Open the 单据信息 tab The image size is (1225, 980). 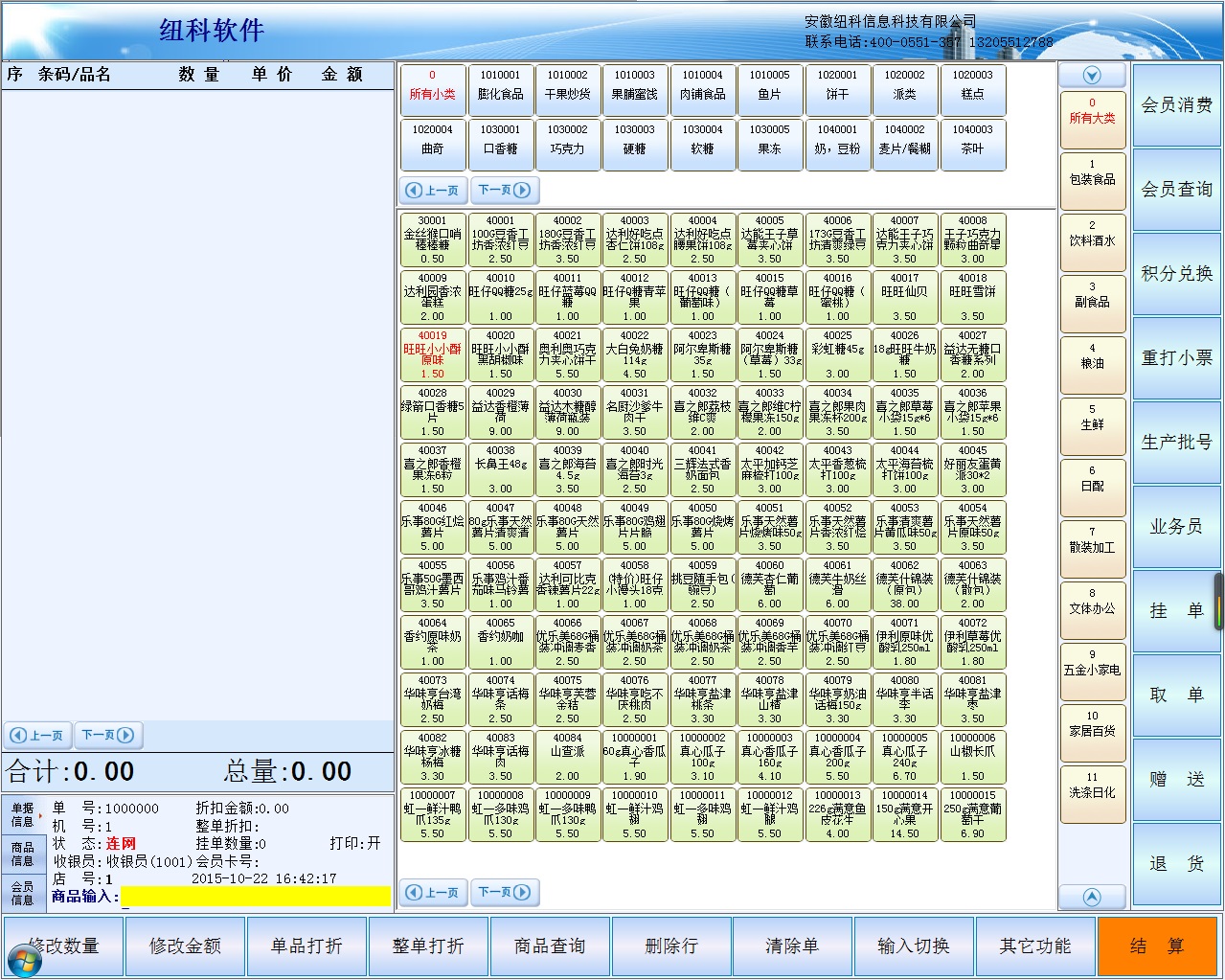click(22, 814)
